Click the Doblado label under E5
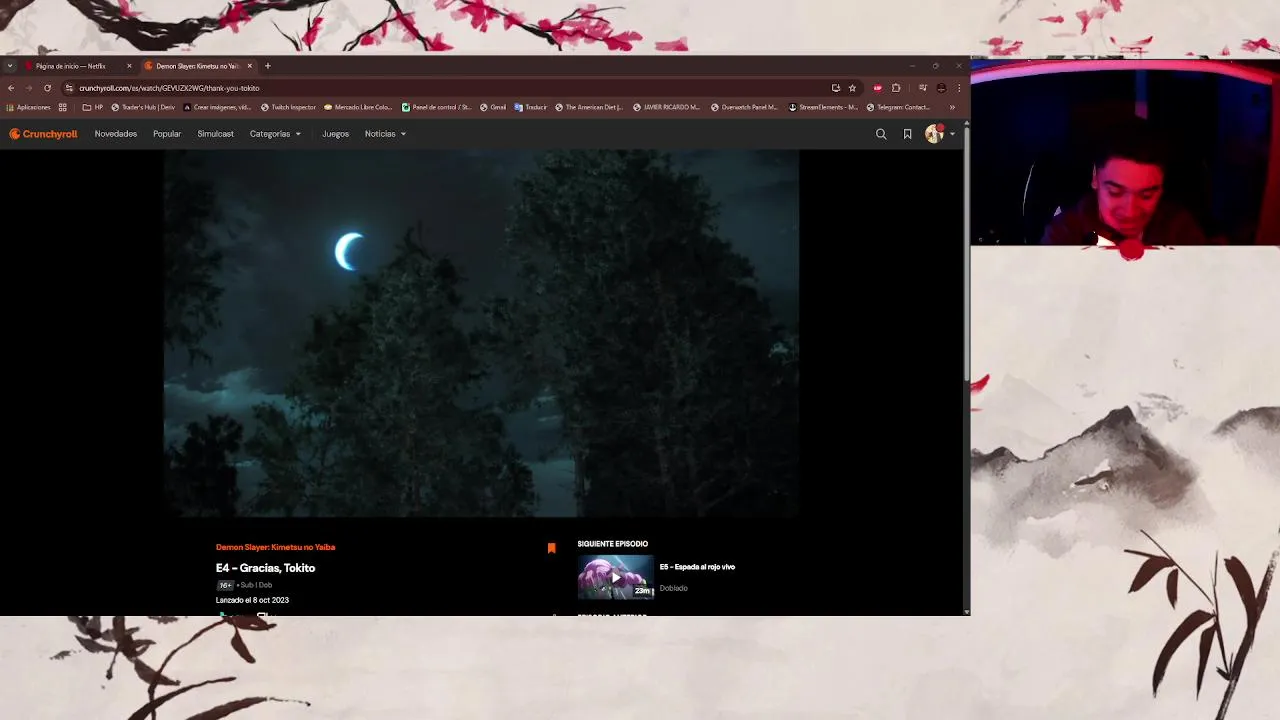Viewport: 1280px width, 720px height. 673,588
